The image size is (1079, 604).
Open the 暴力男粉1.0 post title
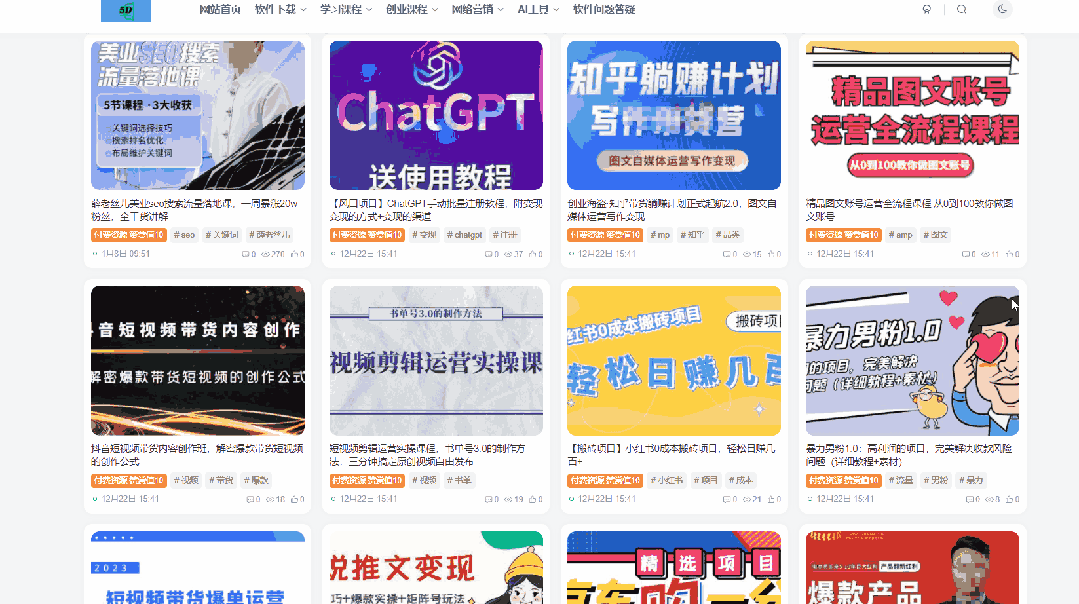pos(909,455)
